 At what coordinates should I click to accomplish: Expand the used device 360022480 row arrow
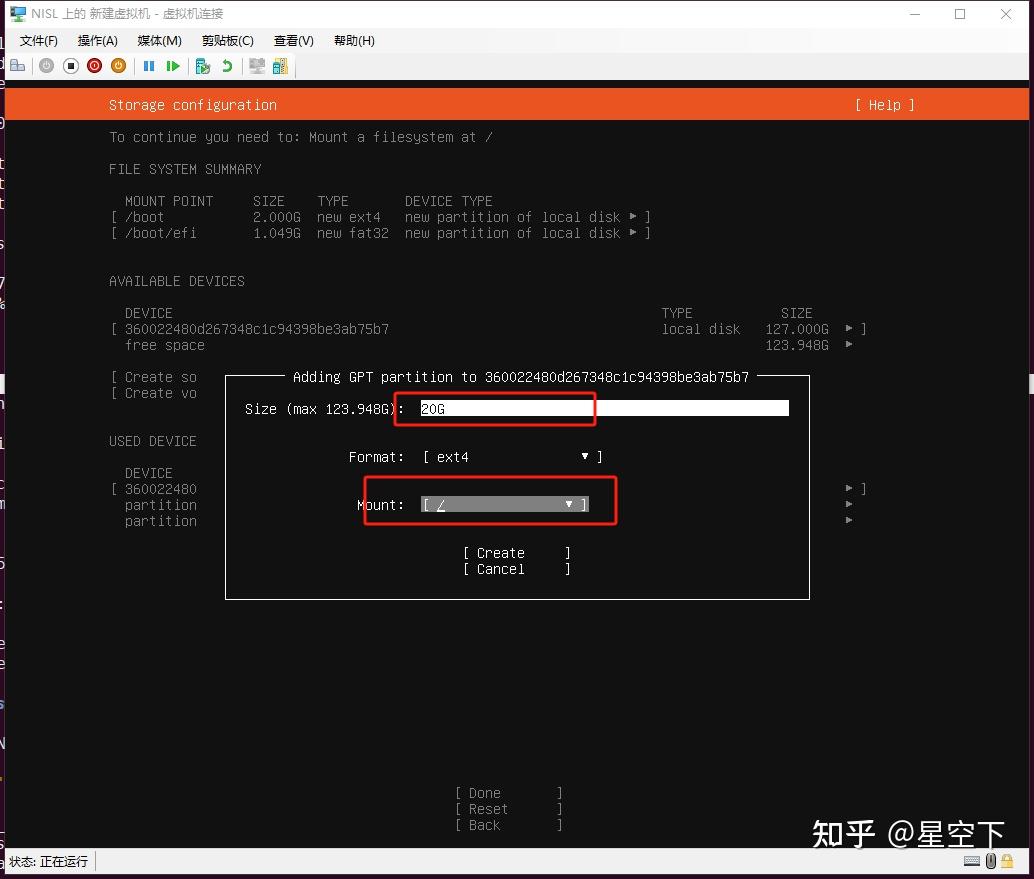tap(849, 488)
